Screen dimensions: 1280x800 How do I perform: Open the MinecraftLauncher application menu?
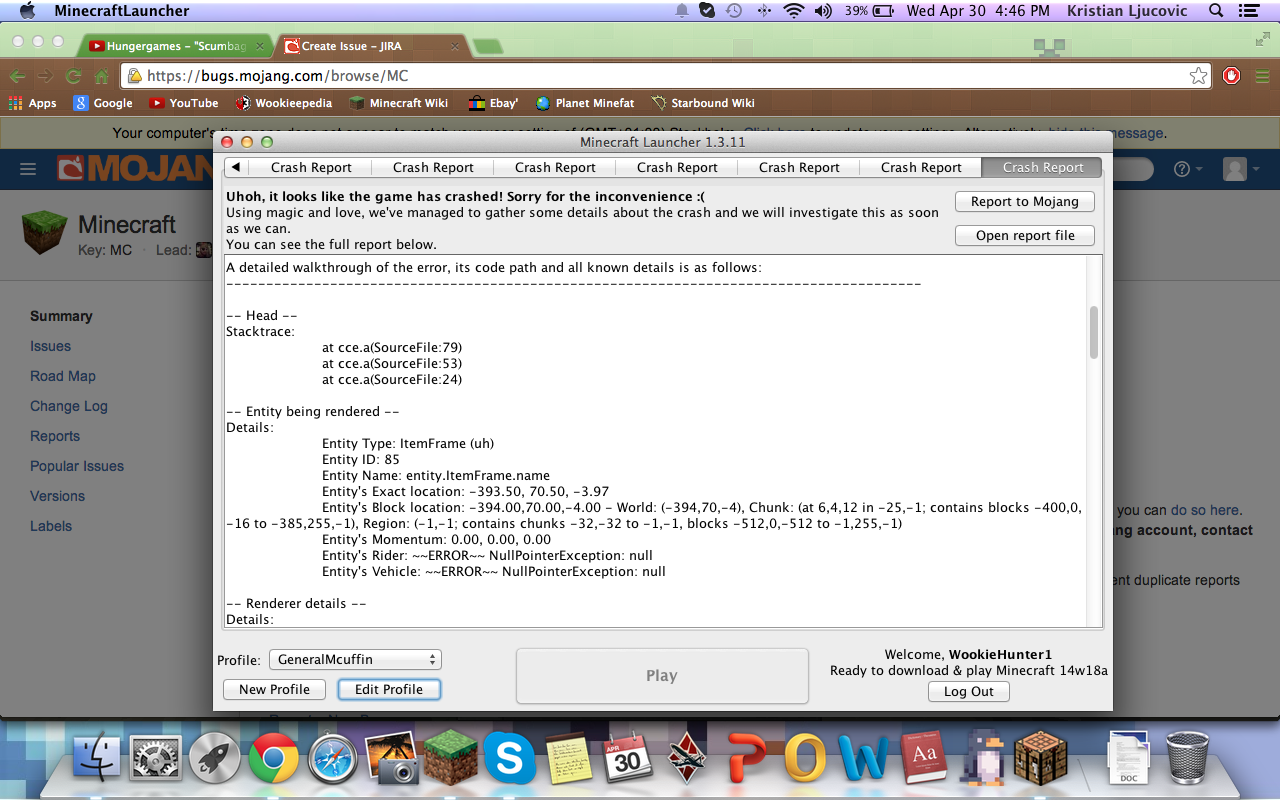point(121,11)
